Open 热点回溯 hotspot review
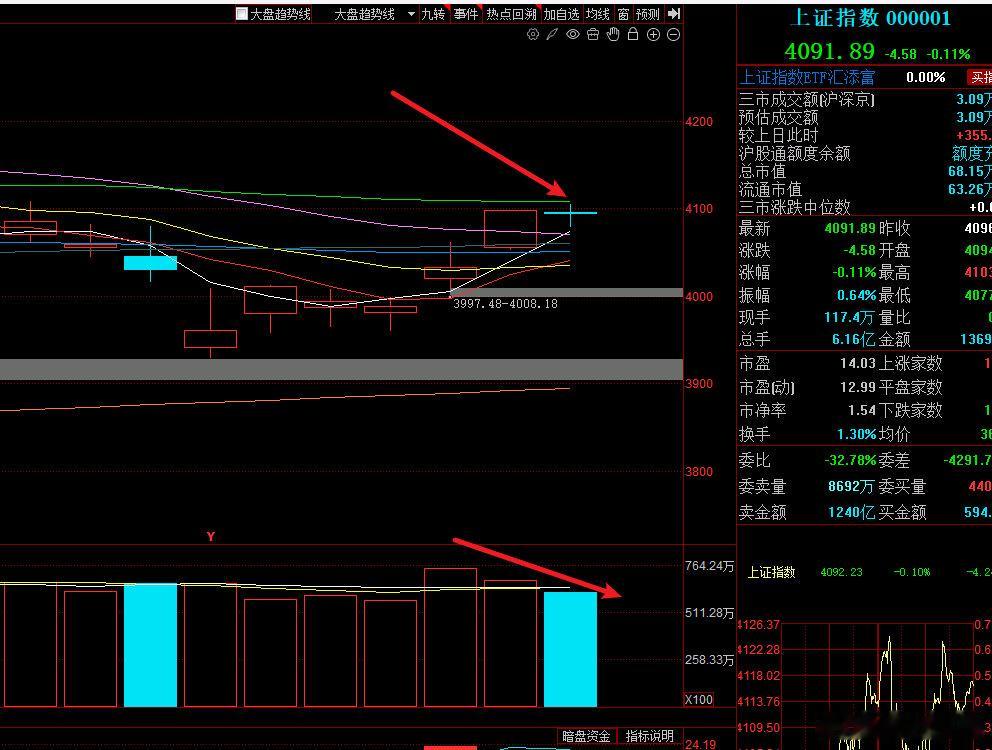The width and height of the screenshot is (992, 750). click(511, 14)
